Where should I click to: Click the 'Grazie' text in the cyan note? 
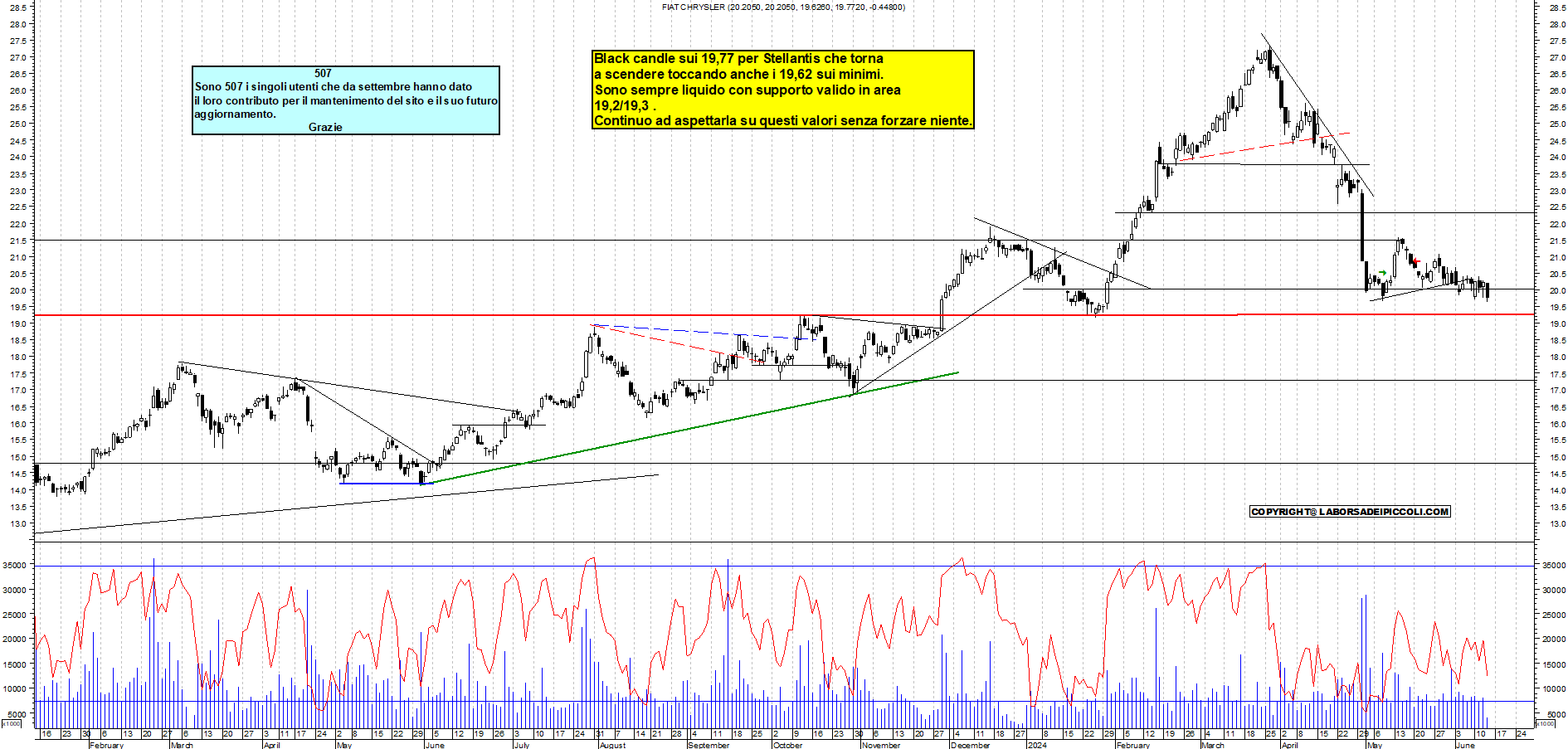[325, 127]
